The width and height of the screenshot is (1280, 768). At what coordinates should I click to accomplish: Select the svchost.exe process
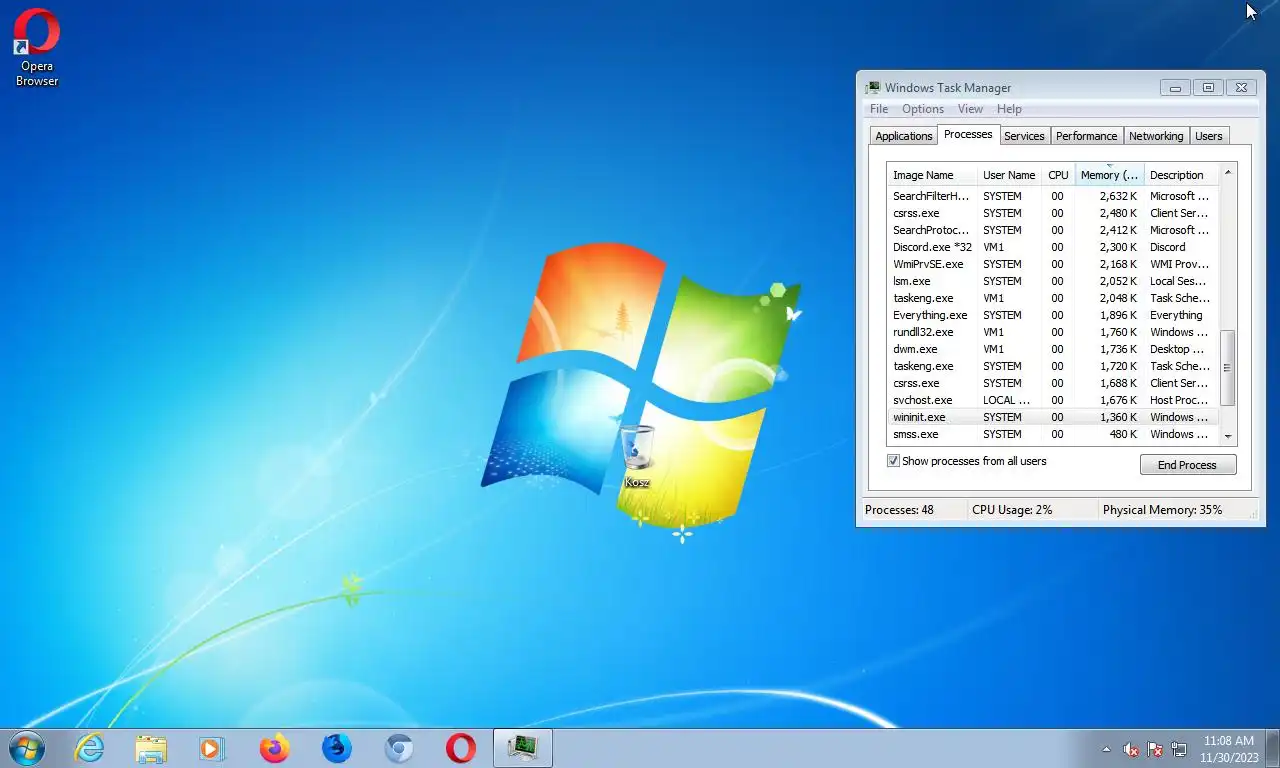1053,400
